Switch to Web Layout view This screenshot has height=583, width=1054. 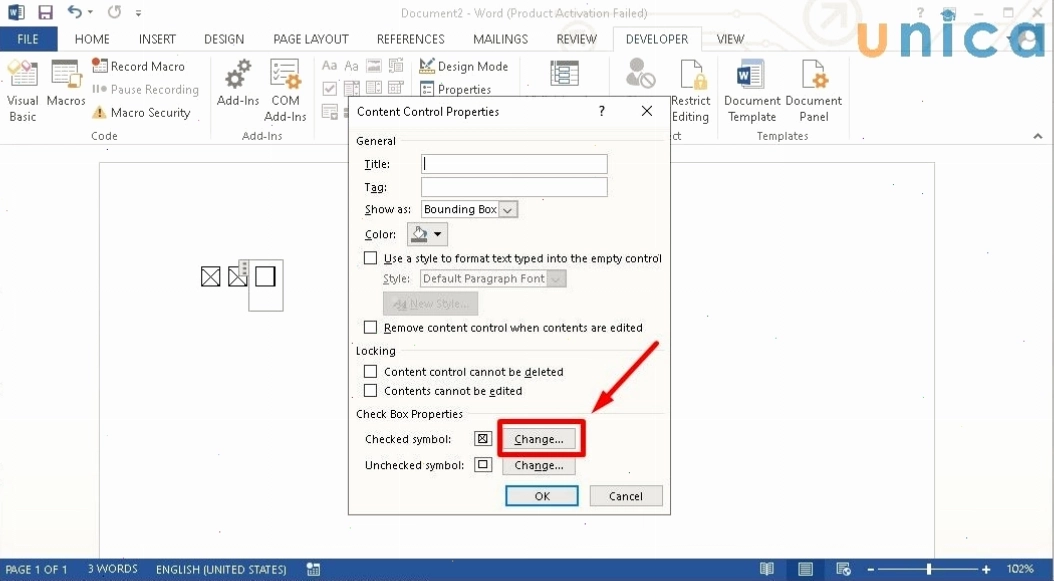(x=844, y=569)
